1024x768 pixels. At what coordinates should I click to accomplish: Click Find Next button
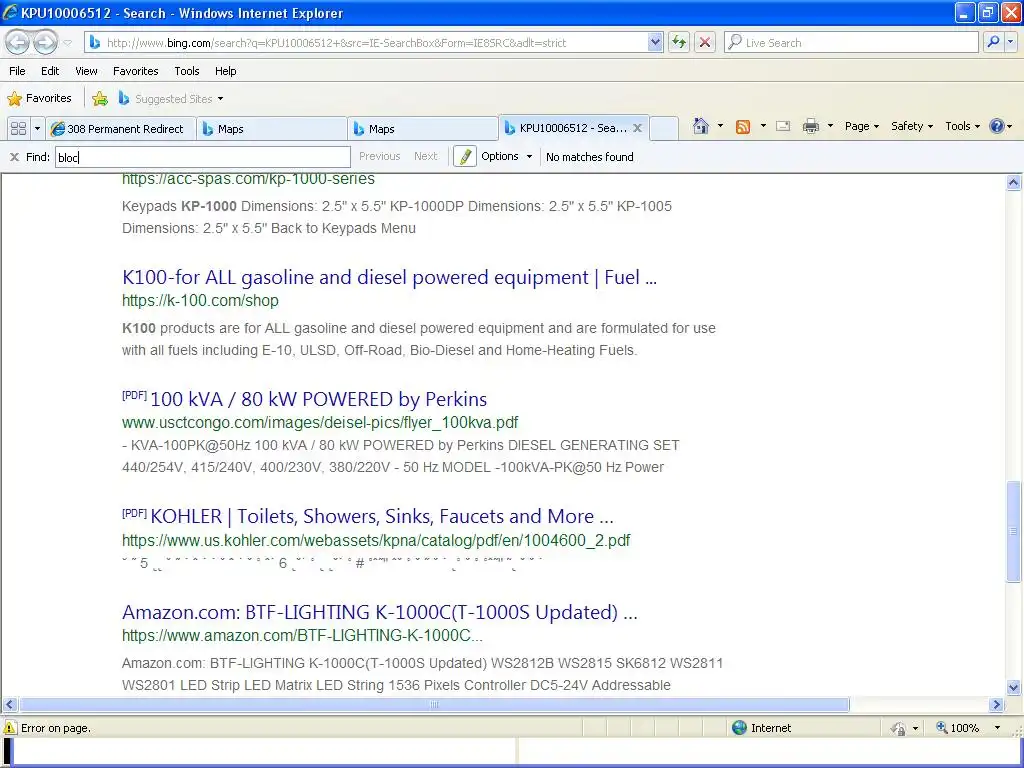[x=425, y=157]
